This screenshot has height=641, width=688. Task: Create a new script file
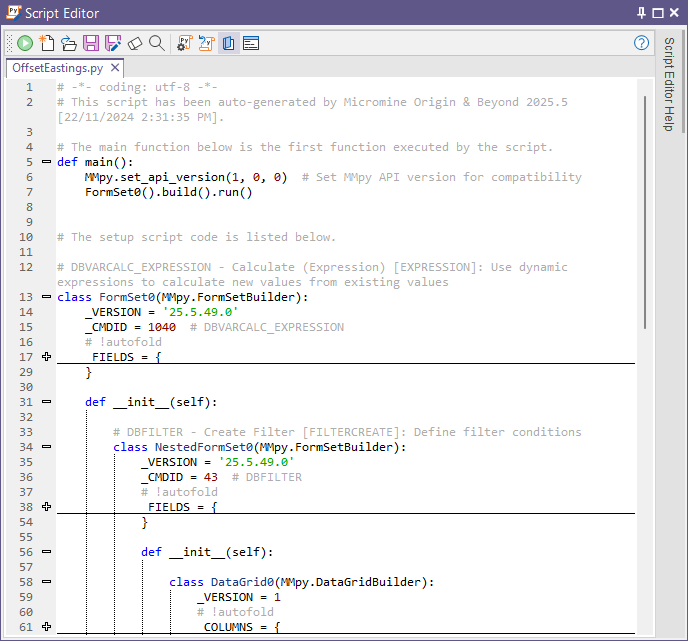point(47,43)
